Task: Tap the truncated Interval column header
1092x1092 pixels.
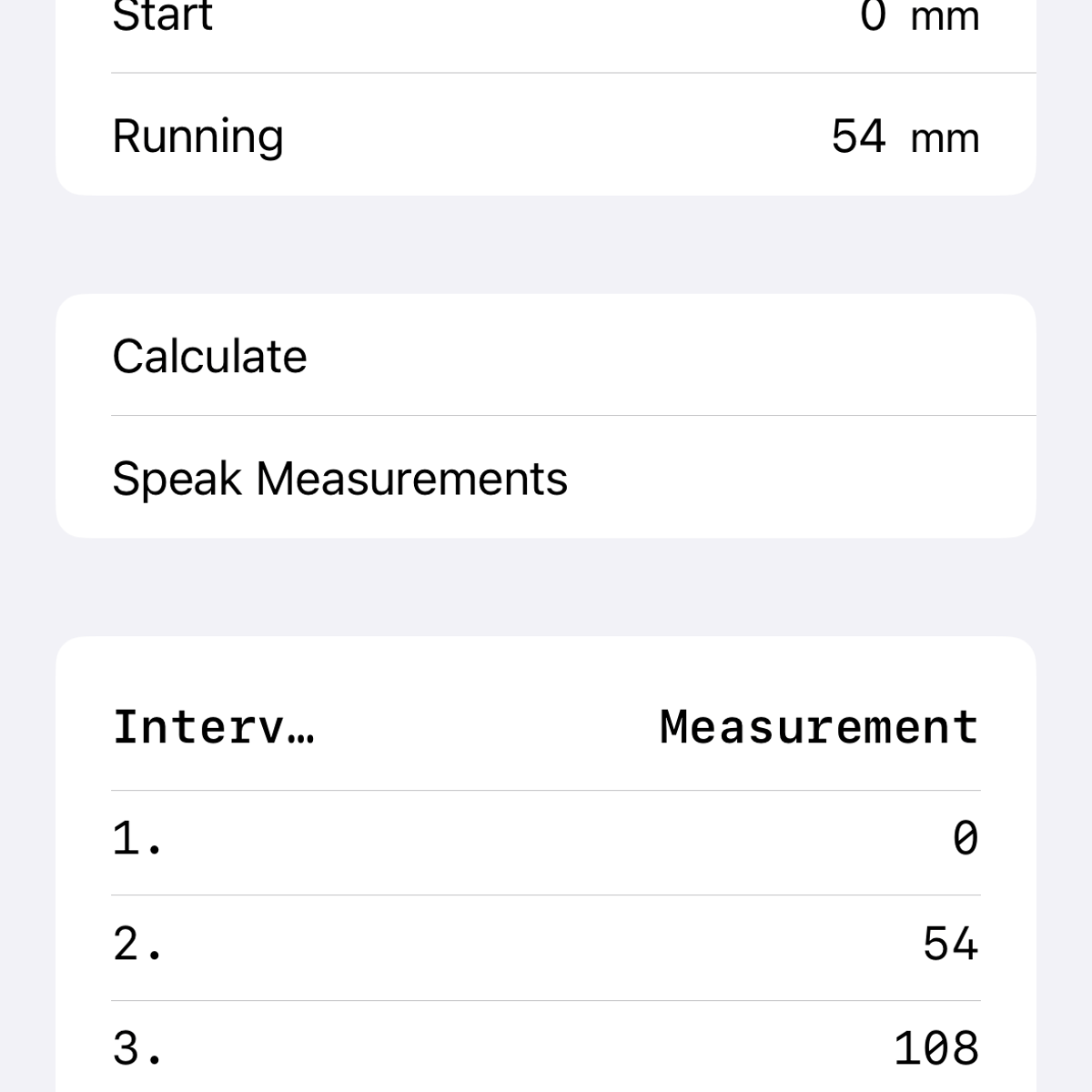Action: pyautogui.click(x=214, y=726)
